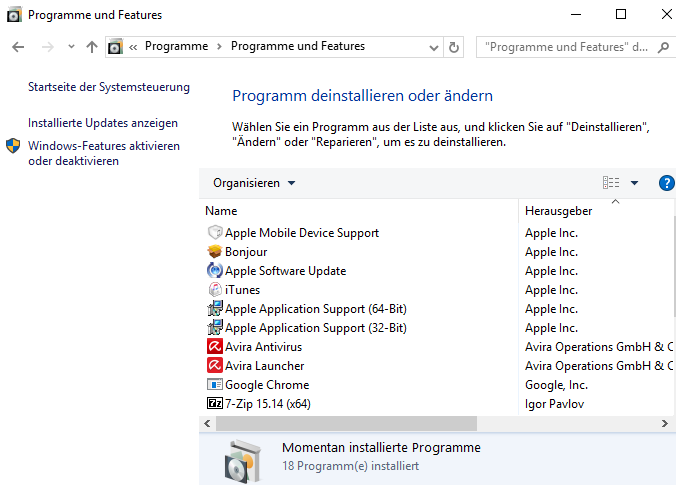Image resolution: width=676 pixels, height=485 pixels.
Task: Click the search magnifier icon
Action: click(663, 47)
